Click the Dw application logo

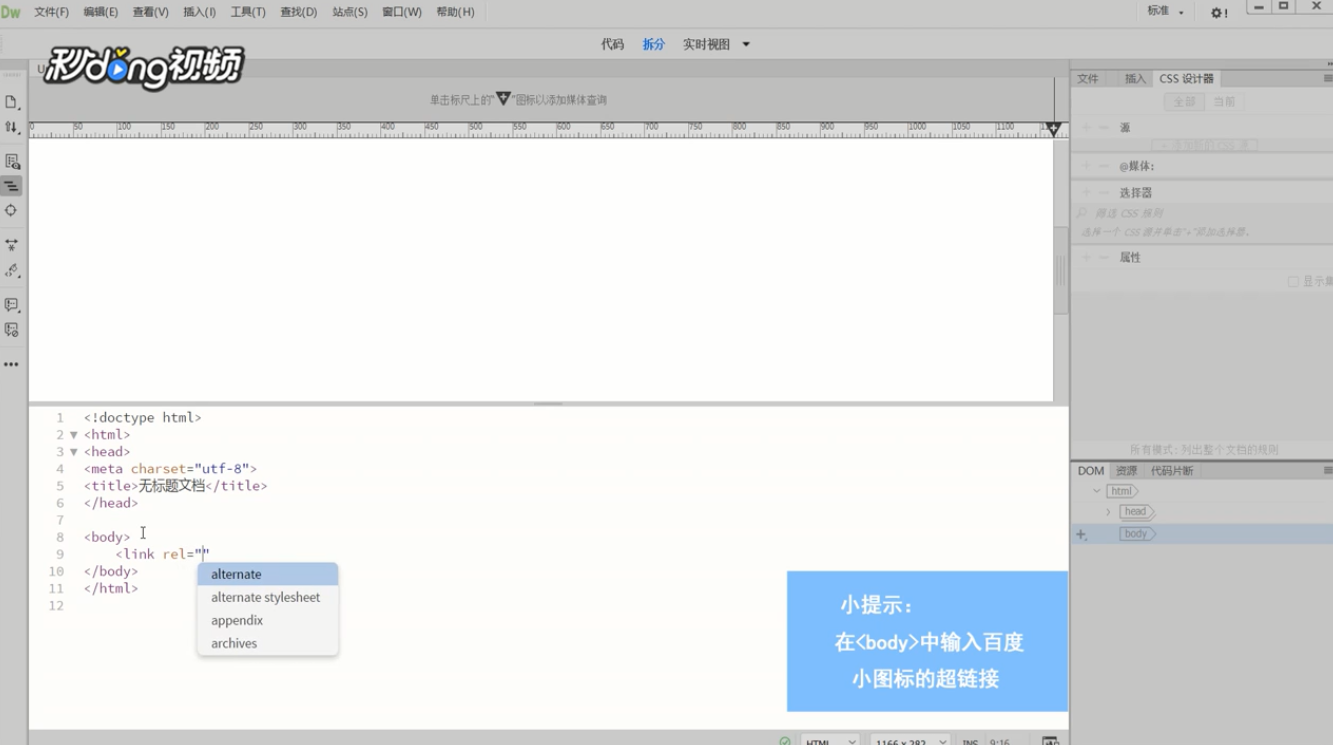[11, 12]
